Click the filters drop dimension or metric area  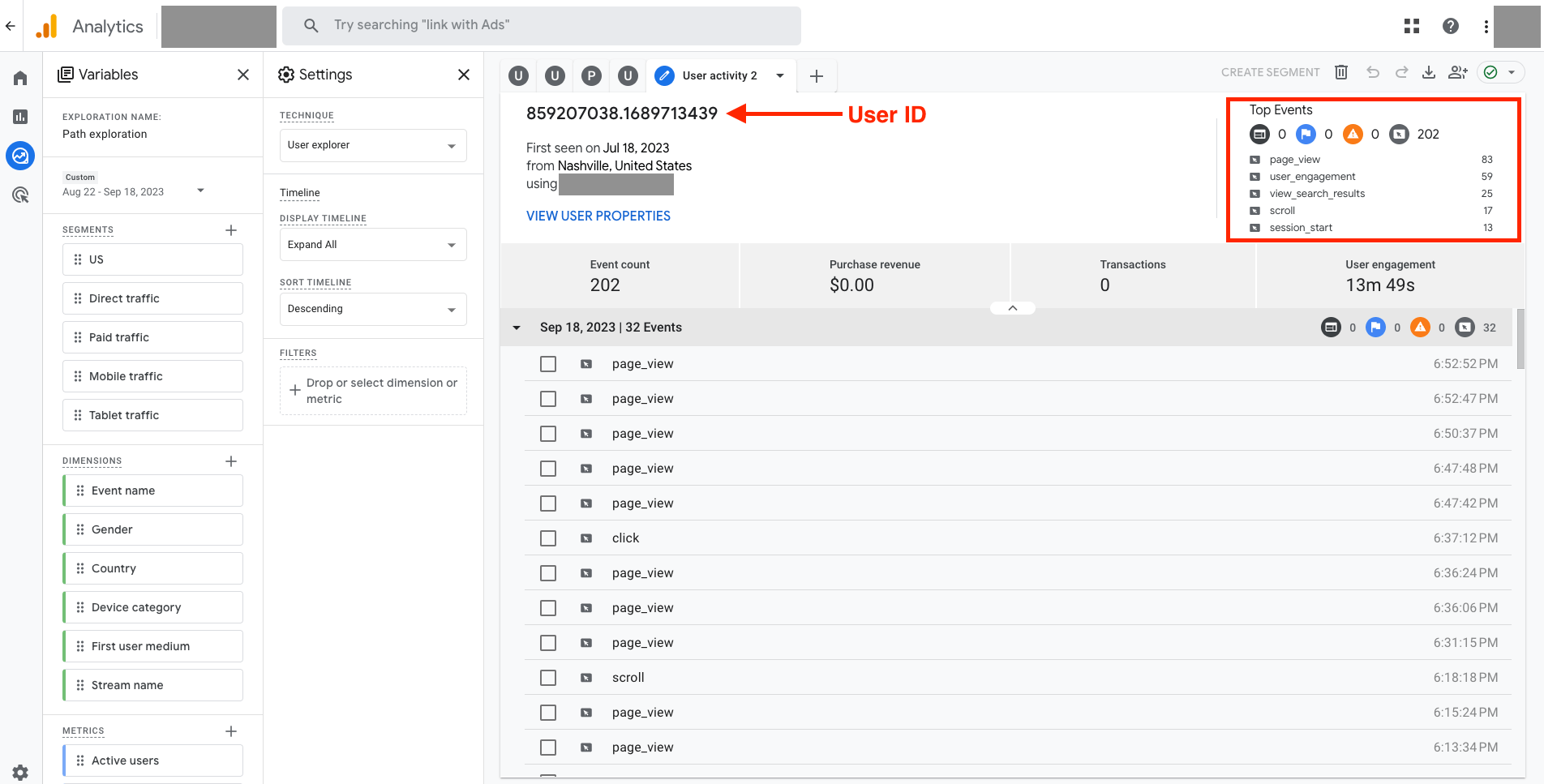pos(373,391)
